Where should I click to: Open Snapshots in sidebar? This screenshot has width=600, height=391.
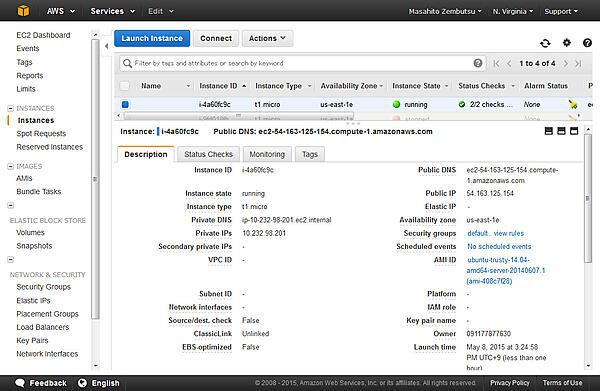[x=34, y=246]
